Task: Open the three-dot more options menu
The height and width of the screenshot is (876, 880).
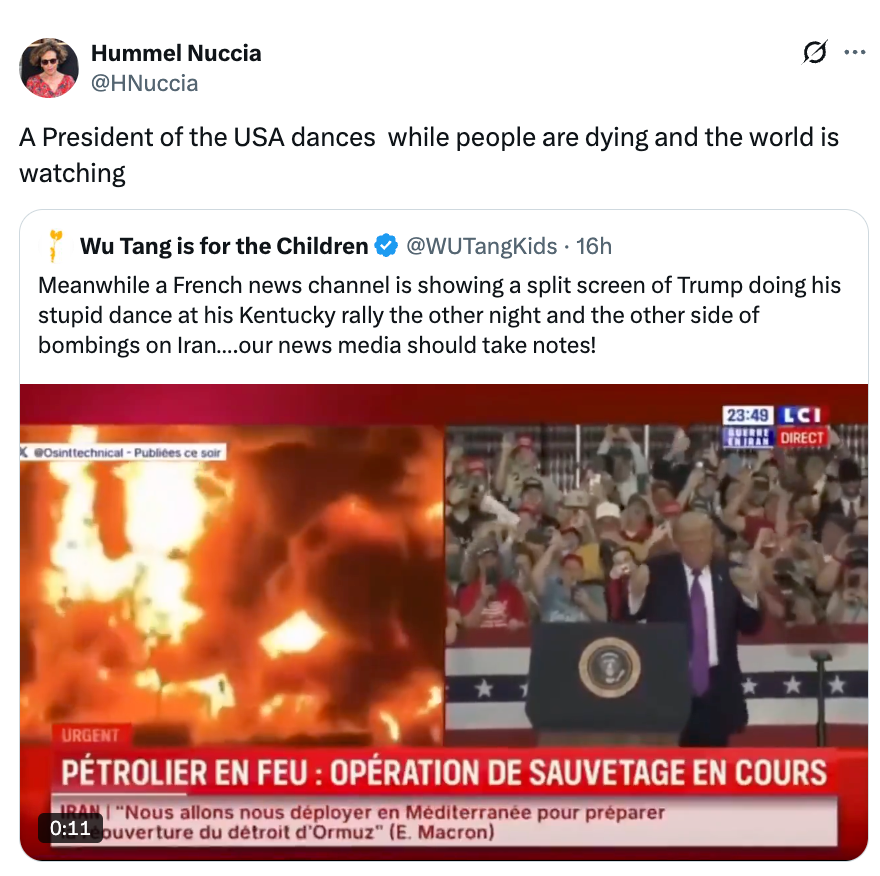Action: coord(854,52)
